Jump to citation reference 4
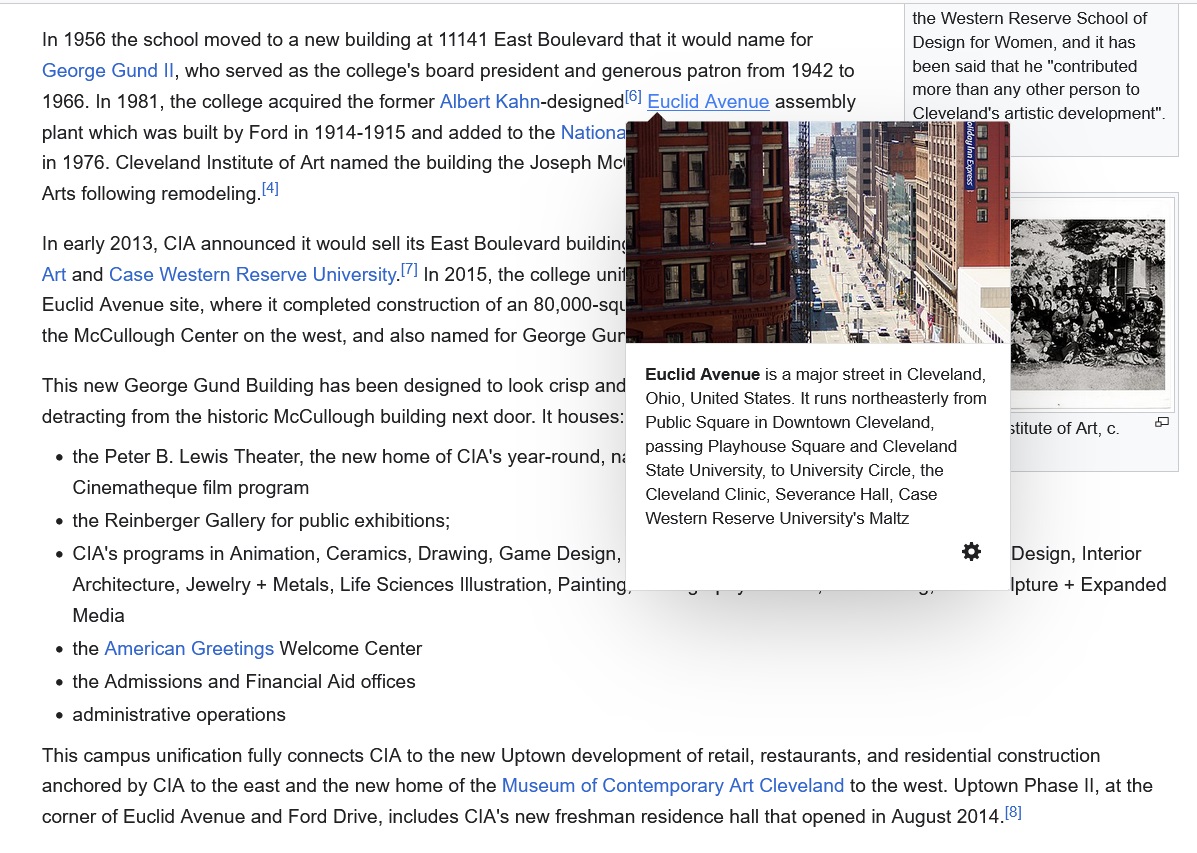 coord(270,188)
